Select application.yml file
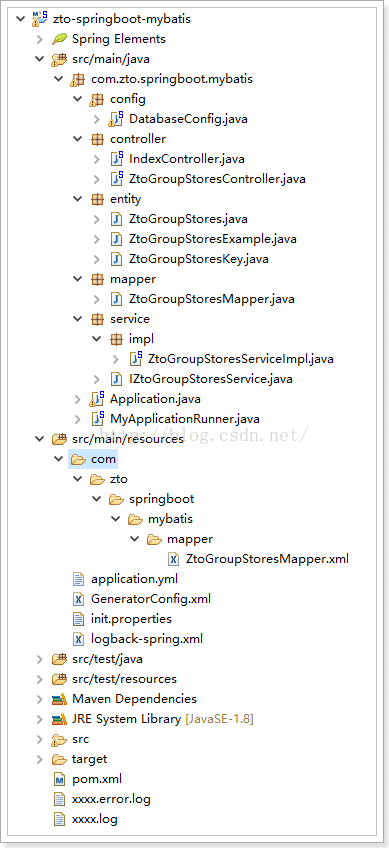389x848 pixels. click(134, 579)
